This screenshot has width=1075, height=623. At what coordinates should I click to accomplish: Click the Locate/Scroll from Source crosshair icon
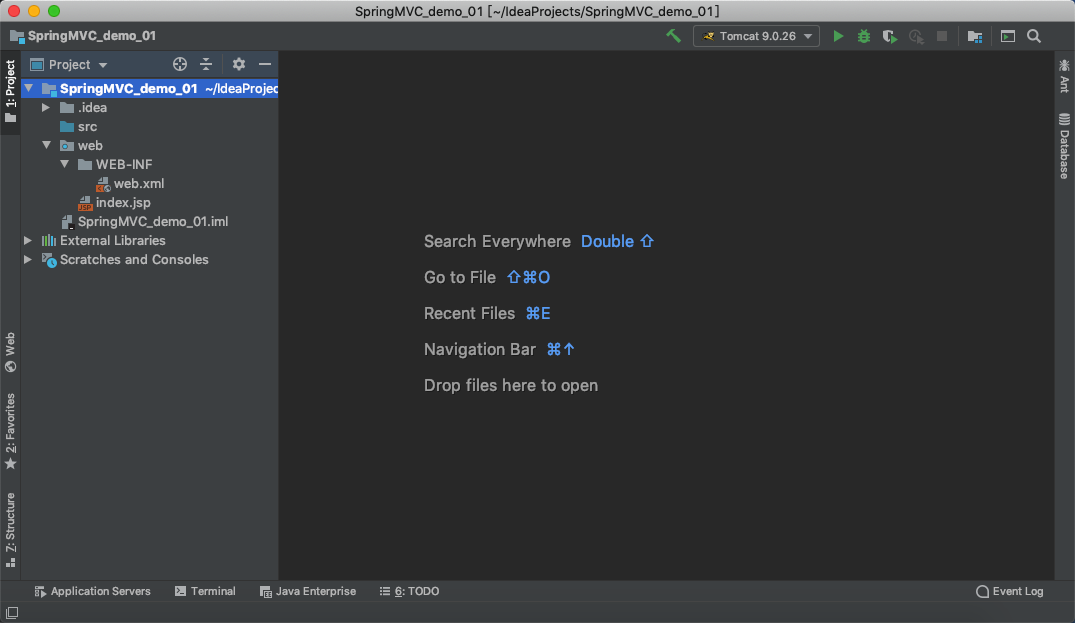pyautogui.click(x=180, y=64)
